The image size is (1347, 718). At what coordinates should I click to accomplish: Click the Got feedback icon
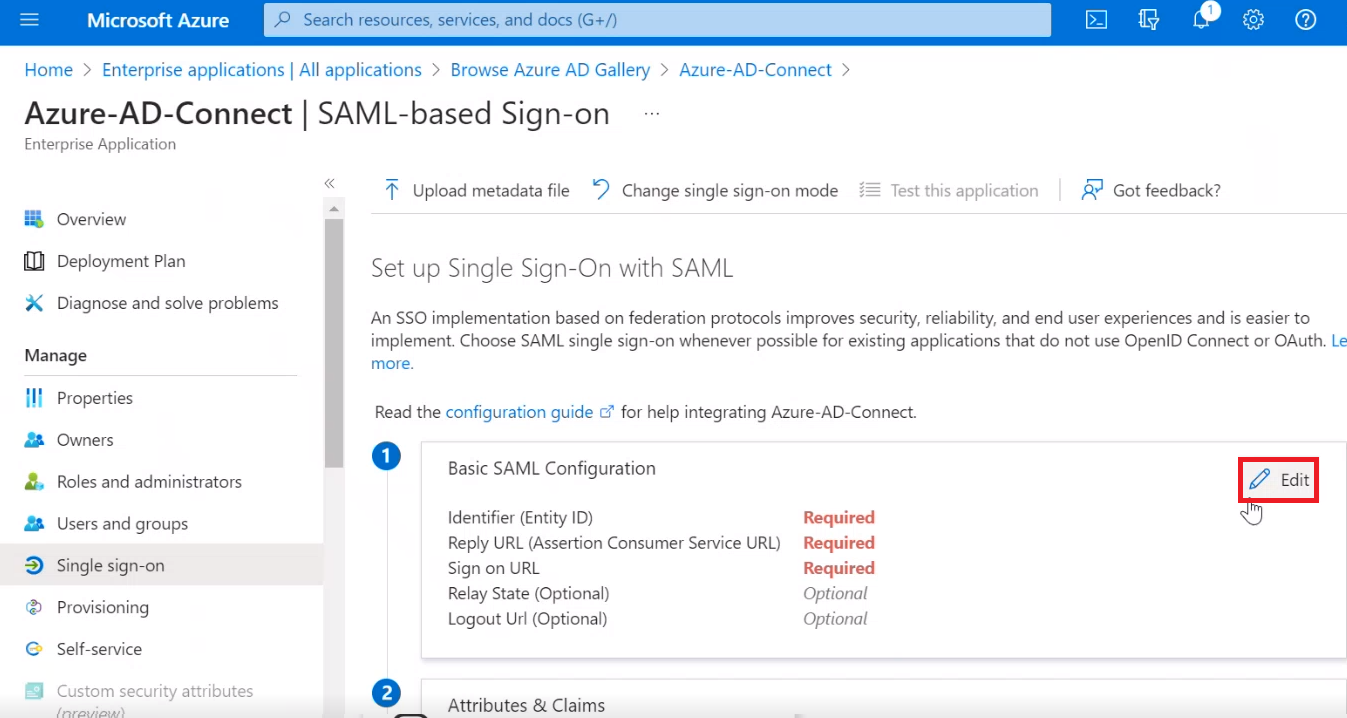pyautogui.click(x=1092, y=190)
